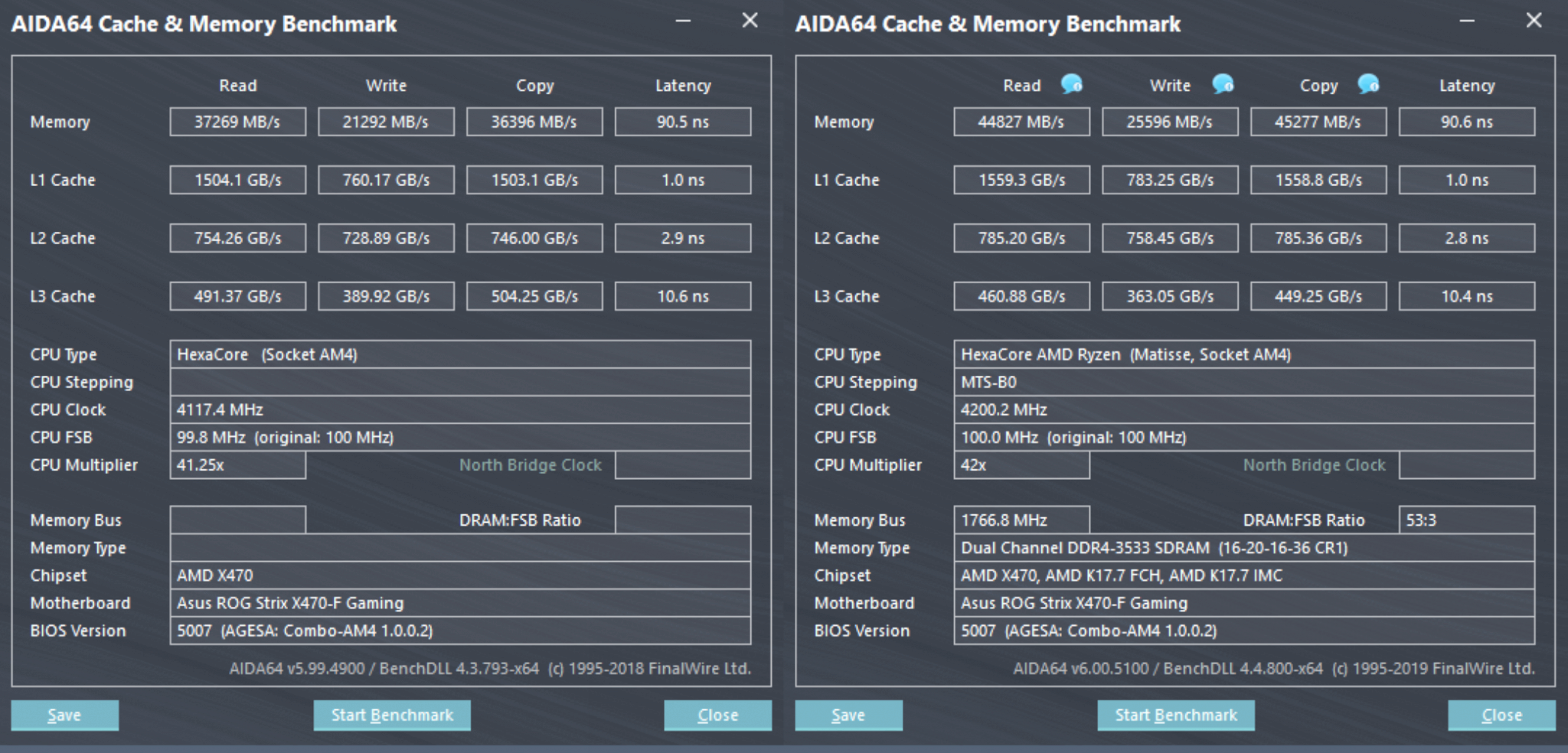Click the 100.0 MHz CPU FSB field
Viewport: 1568px width, 753px height.
1244,437
